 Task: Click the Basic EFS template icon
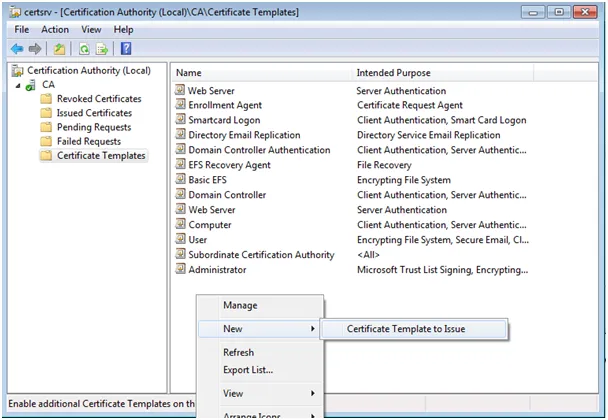click(x=180, y=179)
